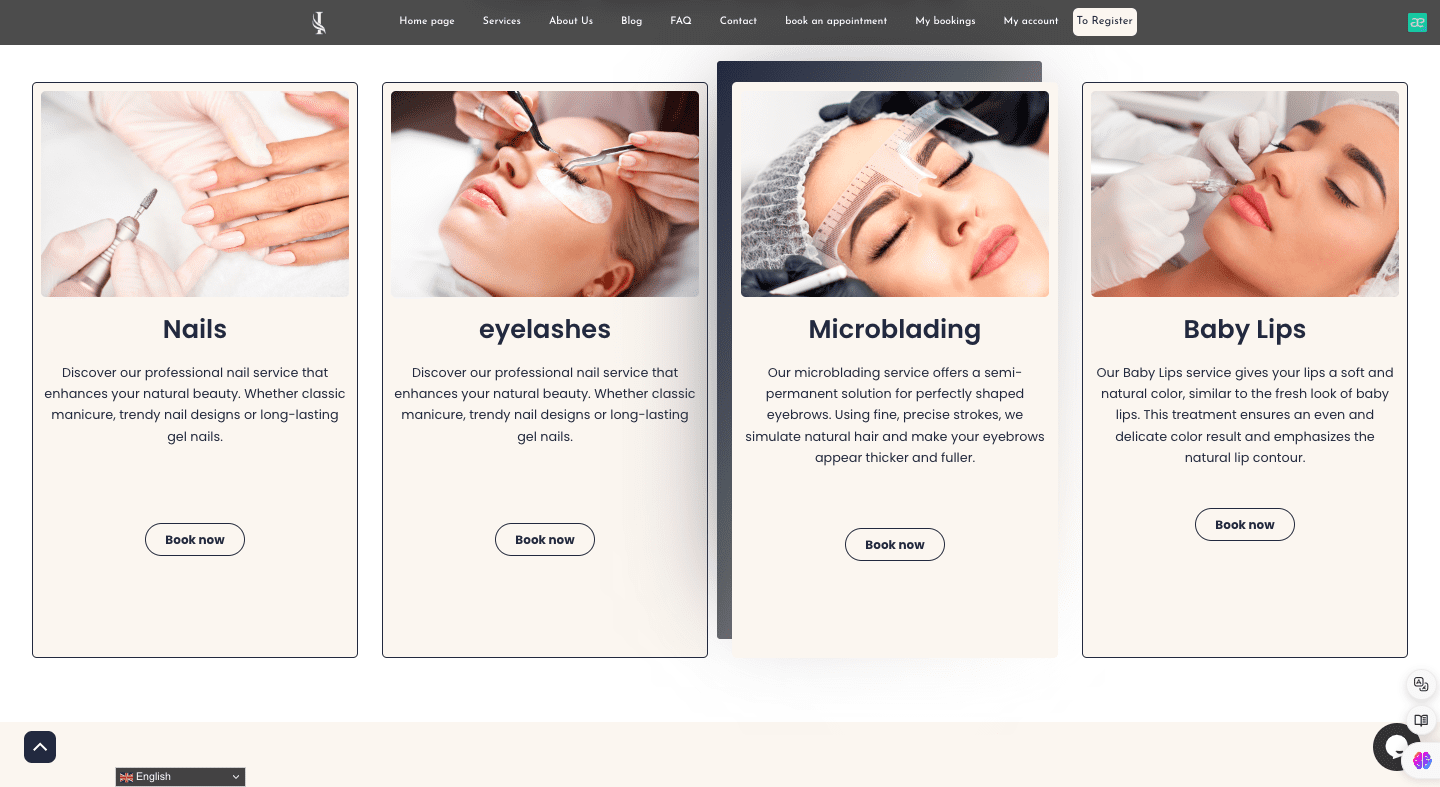1440x787 pixels.
Task: Click the green extension icon in the top-right
Action: click(1417, 22)
